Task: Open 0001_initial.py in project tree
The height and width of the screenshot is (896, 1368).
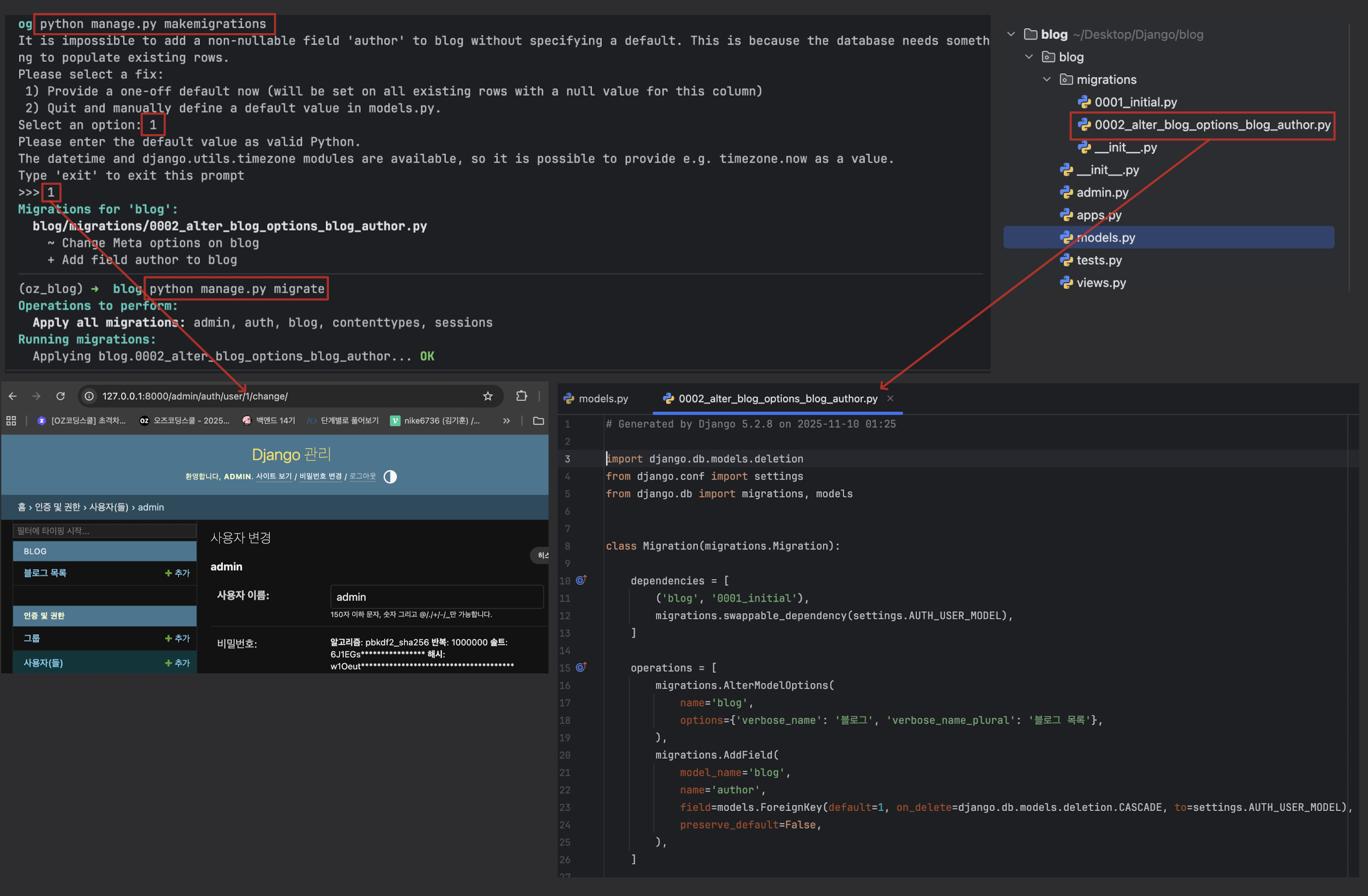Action: [x=1134, y=102]
